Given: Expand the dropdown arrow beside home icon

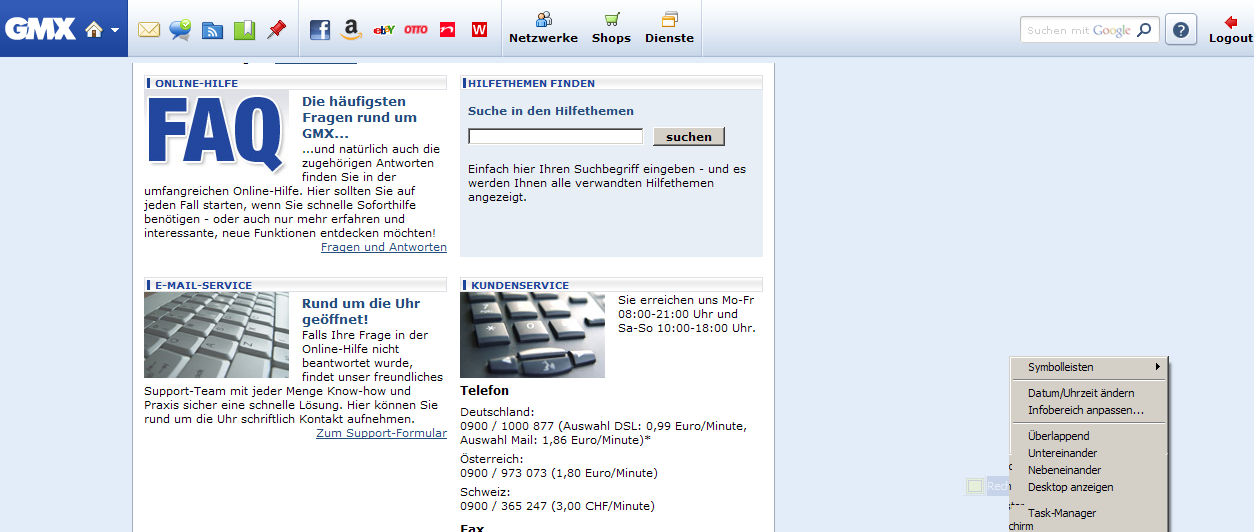Looking at the screenshot, I should 115,30.
